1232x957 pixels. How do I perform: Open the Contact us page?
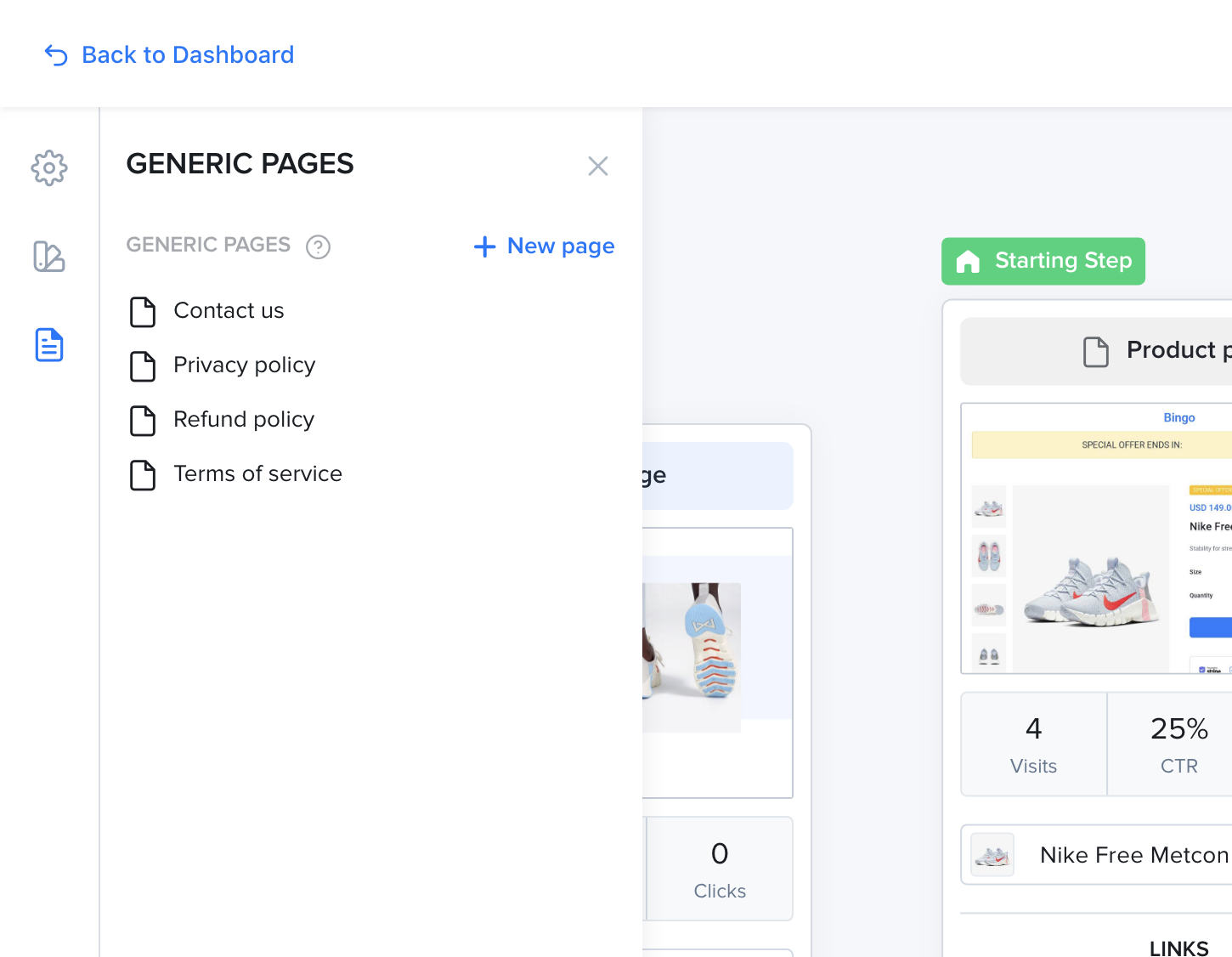(229, 311)
